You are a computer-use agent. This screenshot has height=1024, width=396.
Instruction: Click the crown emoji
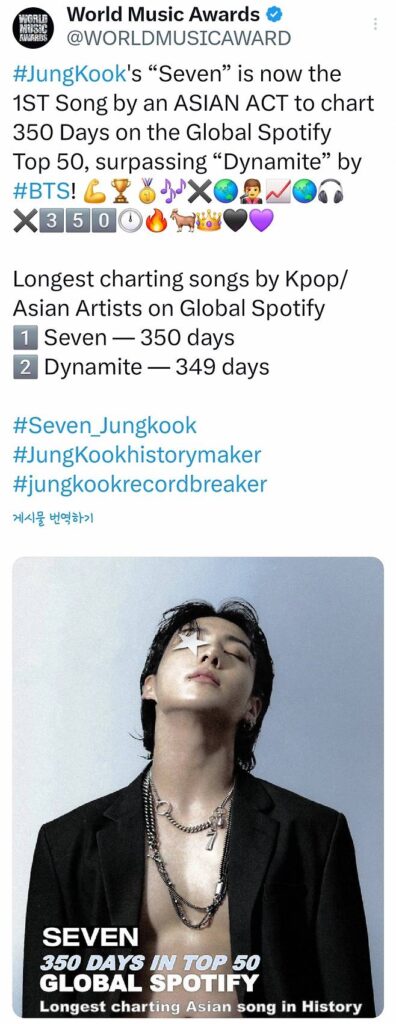[208, 222]
